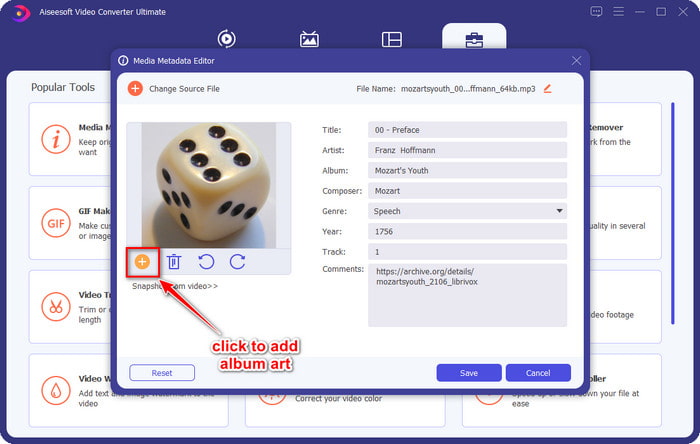Click the Media Metadata Editor info icon

(123, 61)
